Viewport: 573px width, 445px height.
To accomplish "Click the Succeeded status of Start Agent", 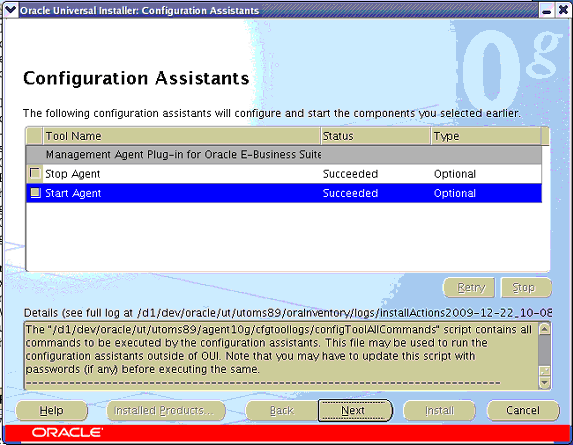I will point(350,193).
